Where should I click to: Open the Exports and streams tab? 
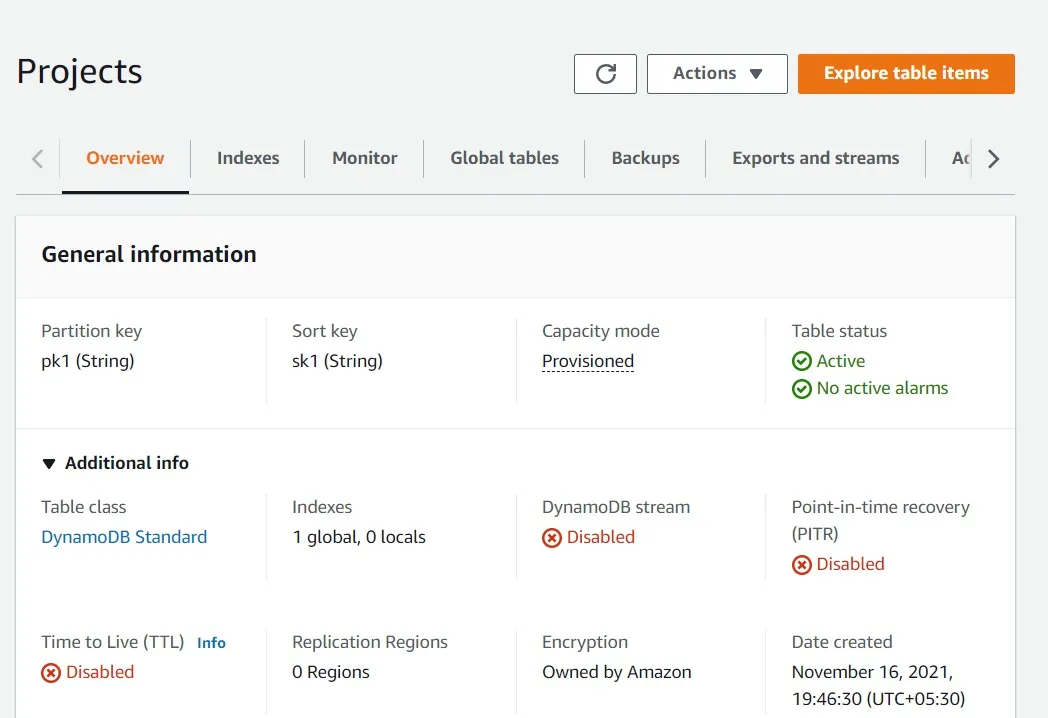coord(815,158)
